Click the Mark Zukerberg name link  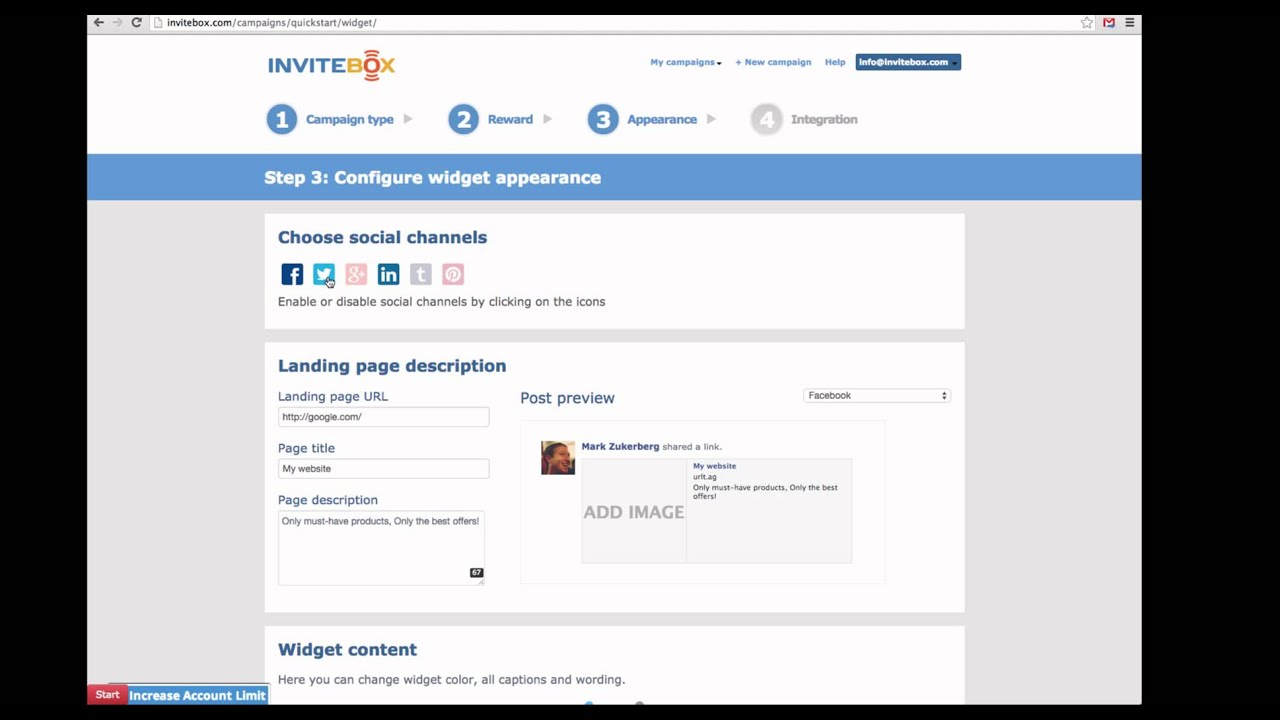pos(620,447)
